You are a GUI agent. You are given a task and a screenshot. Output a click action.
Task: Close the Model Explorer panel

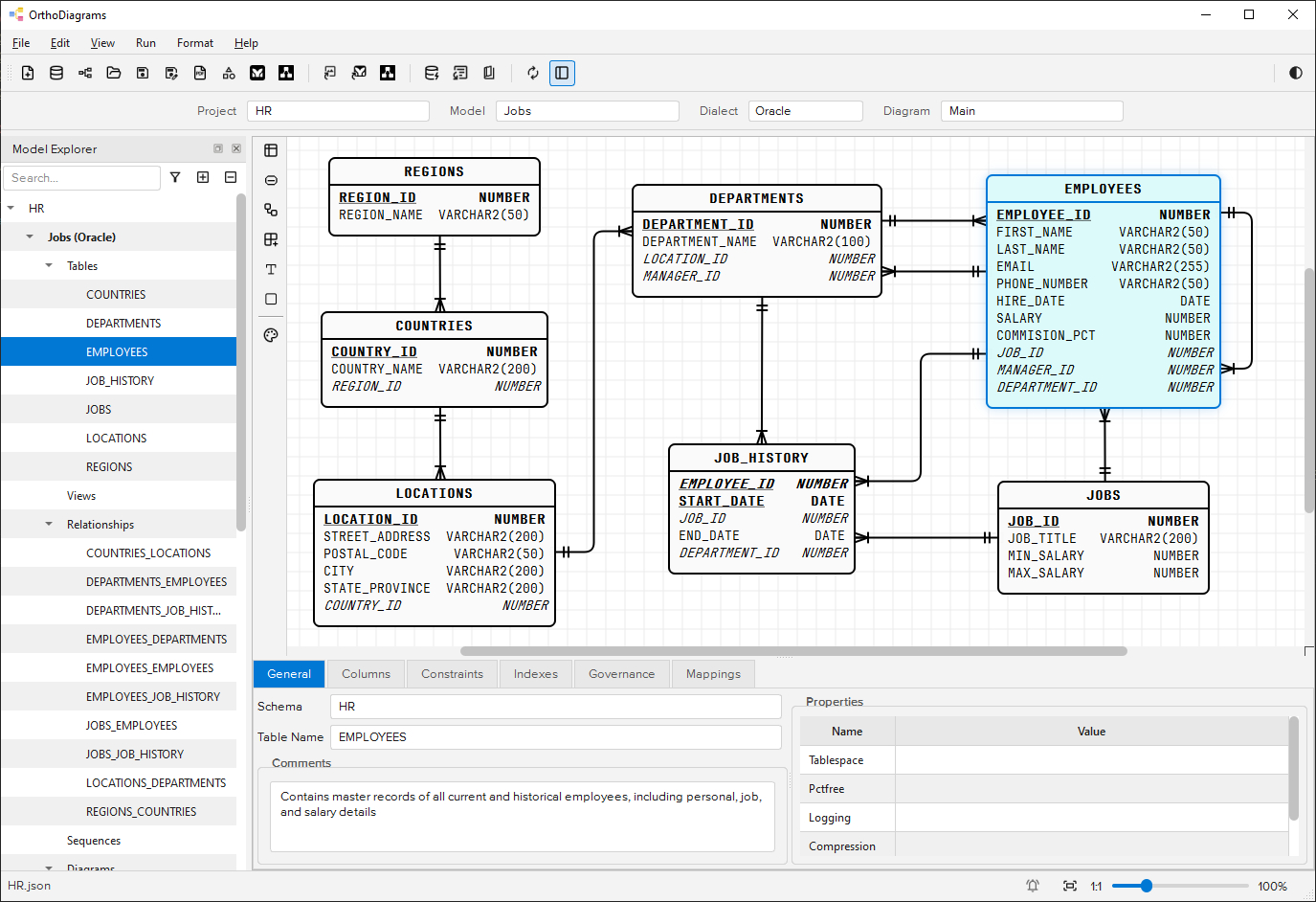[236, 148]
